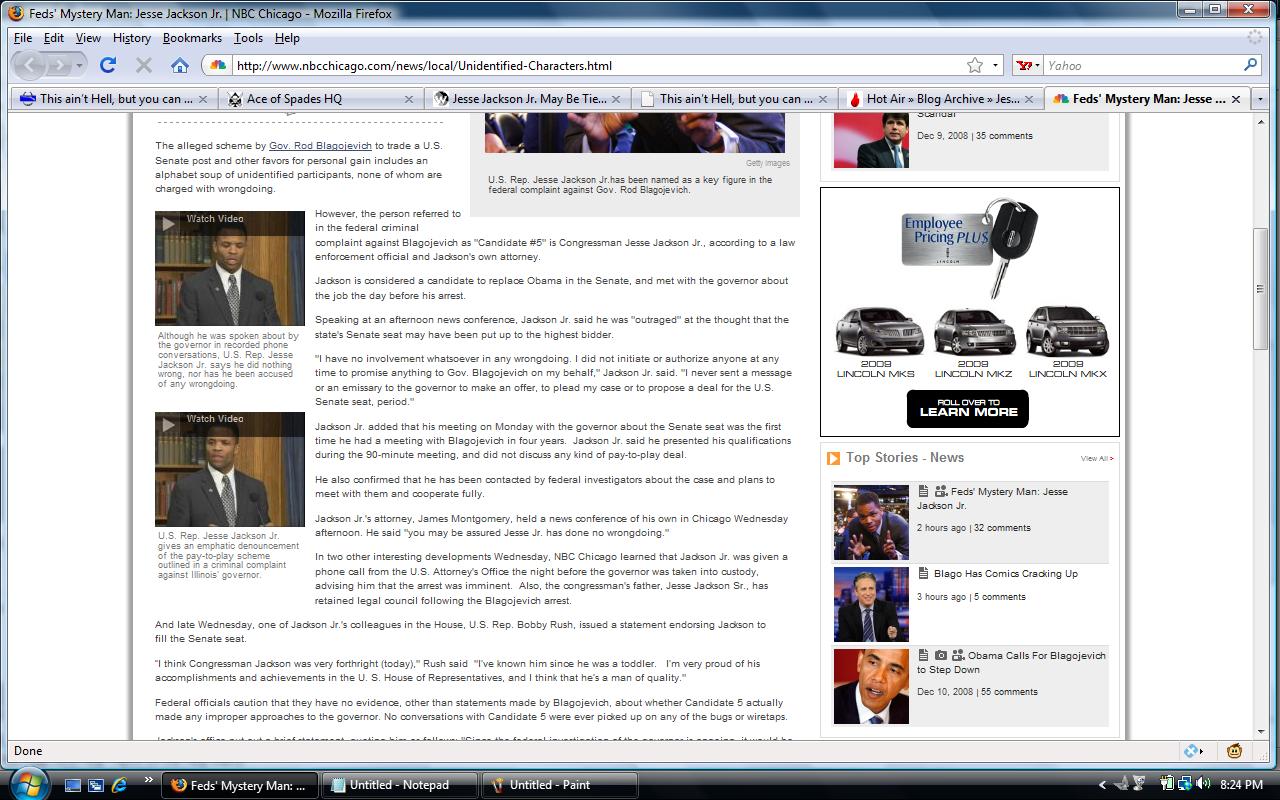Go to the Firefox home page
The image size is (1280, 800).
point(180,65)
